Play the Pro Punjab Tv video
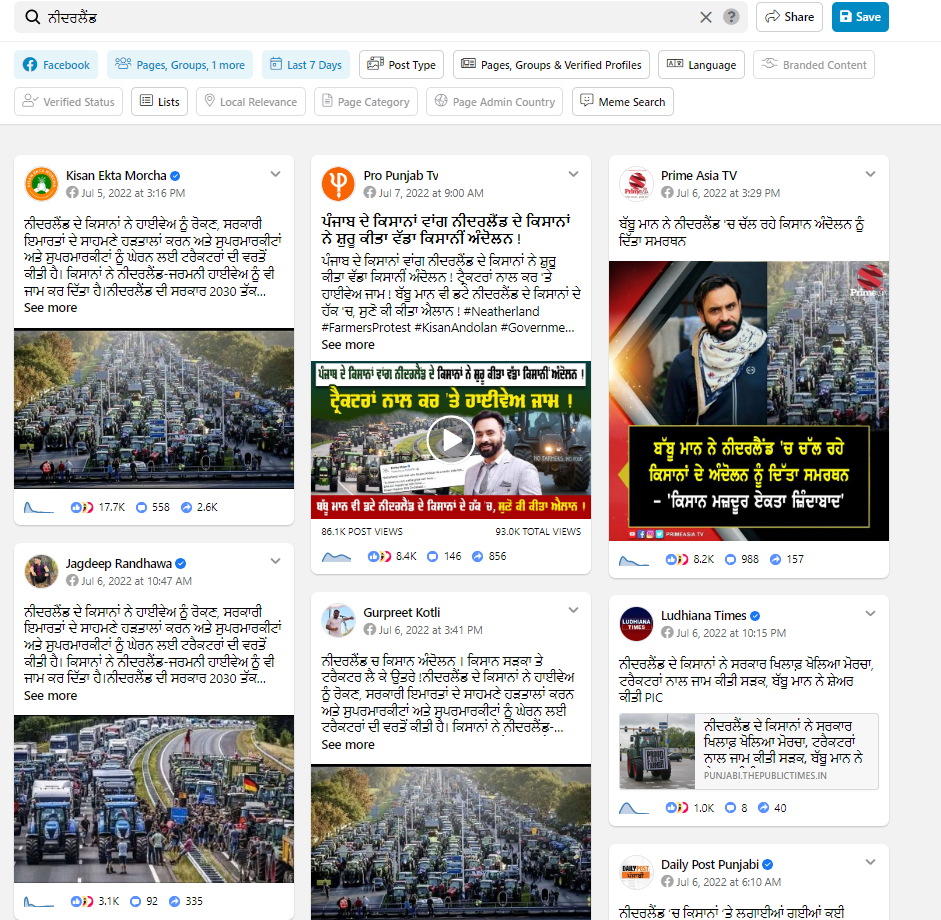This screenshot has height=920, width=941. (450, 440)
